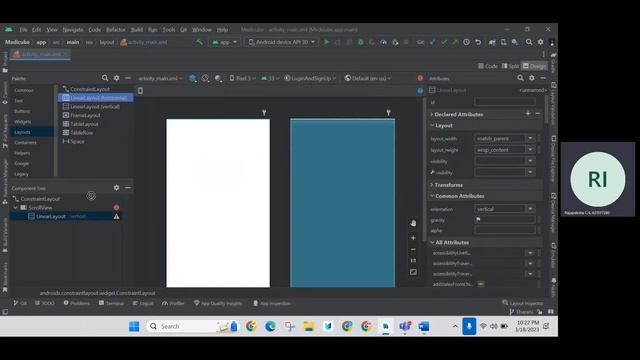Open the Build menu
Screen dimensions: 640x360
(x=137, y=30)
